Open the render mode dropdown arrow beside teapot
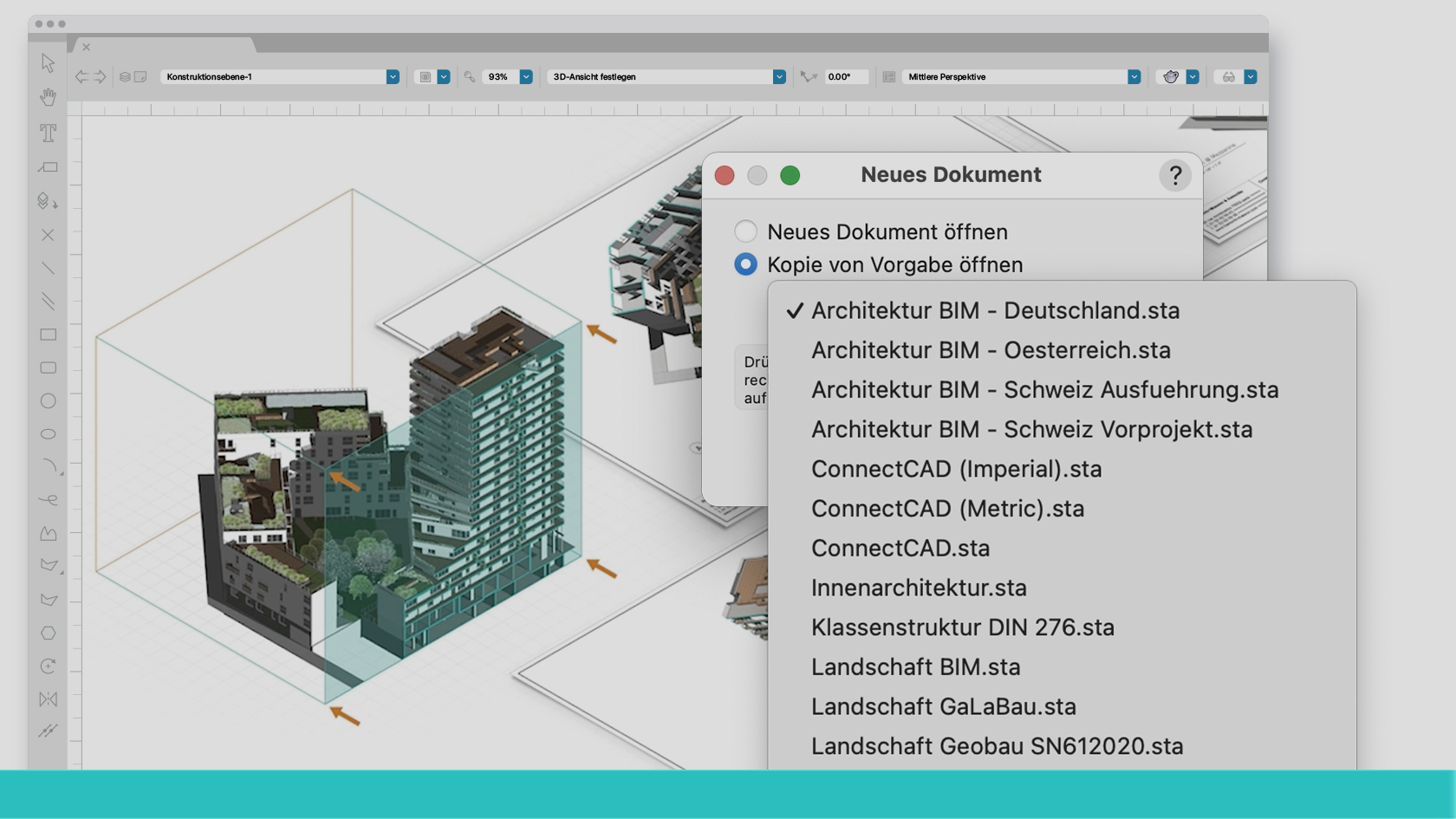The height and width of the screenshot is (819, 1456). (1193, 76)
